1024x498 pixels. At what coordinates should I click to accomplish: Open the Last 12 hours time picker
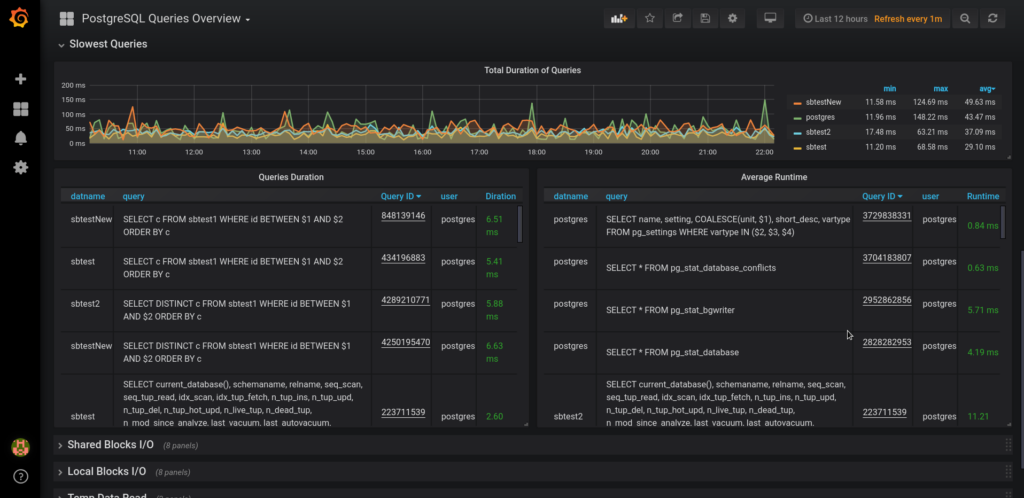[834, 19]
